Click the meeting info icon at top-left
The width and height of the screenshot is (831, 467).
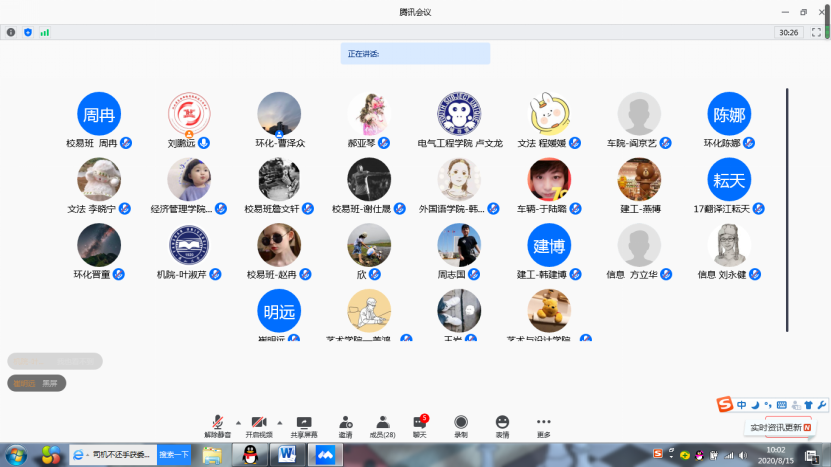pyautogui.click(x=11, y=32)
